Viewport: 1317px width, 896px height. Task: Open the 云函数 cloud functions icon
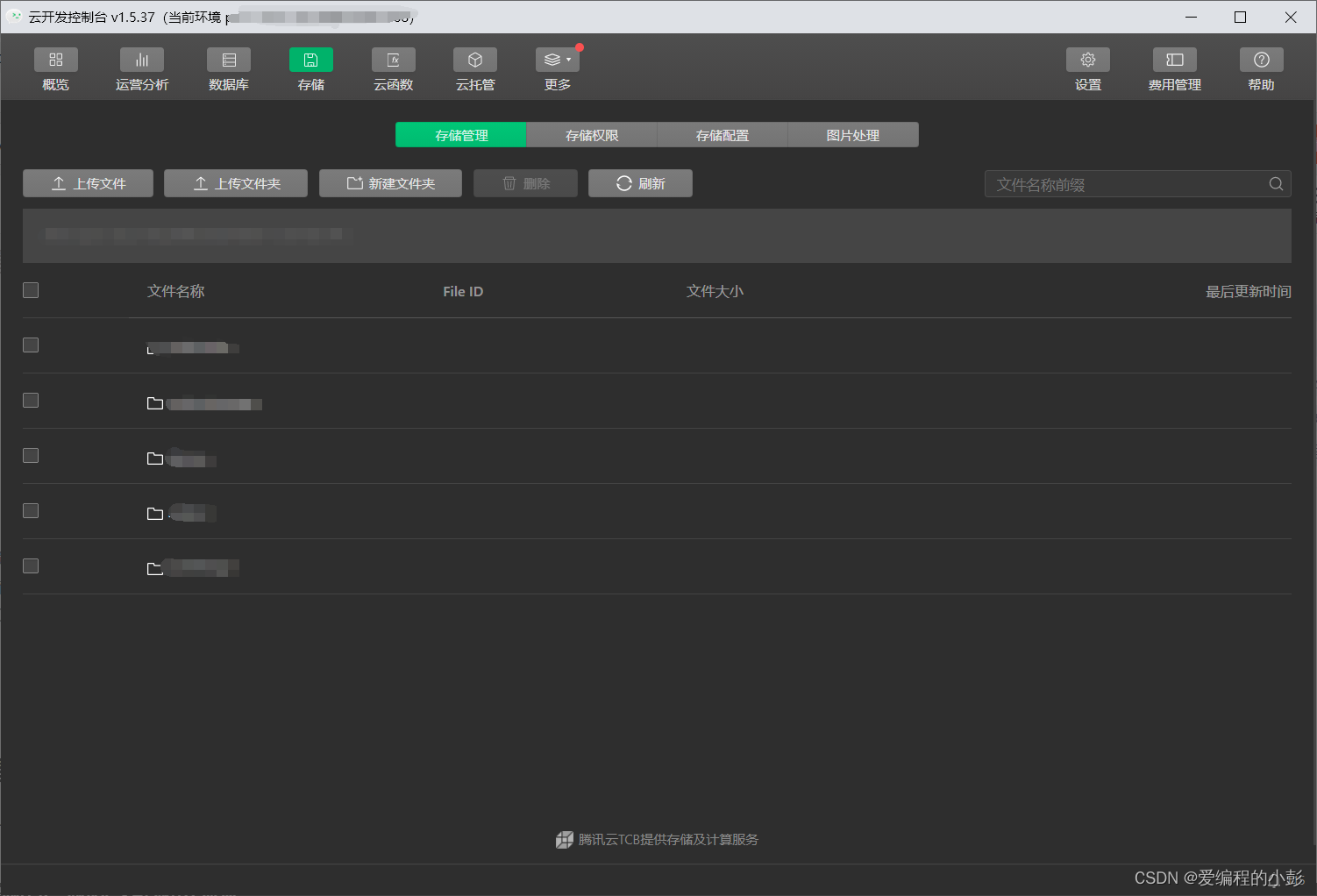coord(394,60)
